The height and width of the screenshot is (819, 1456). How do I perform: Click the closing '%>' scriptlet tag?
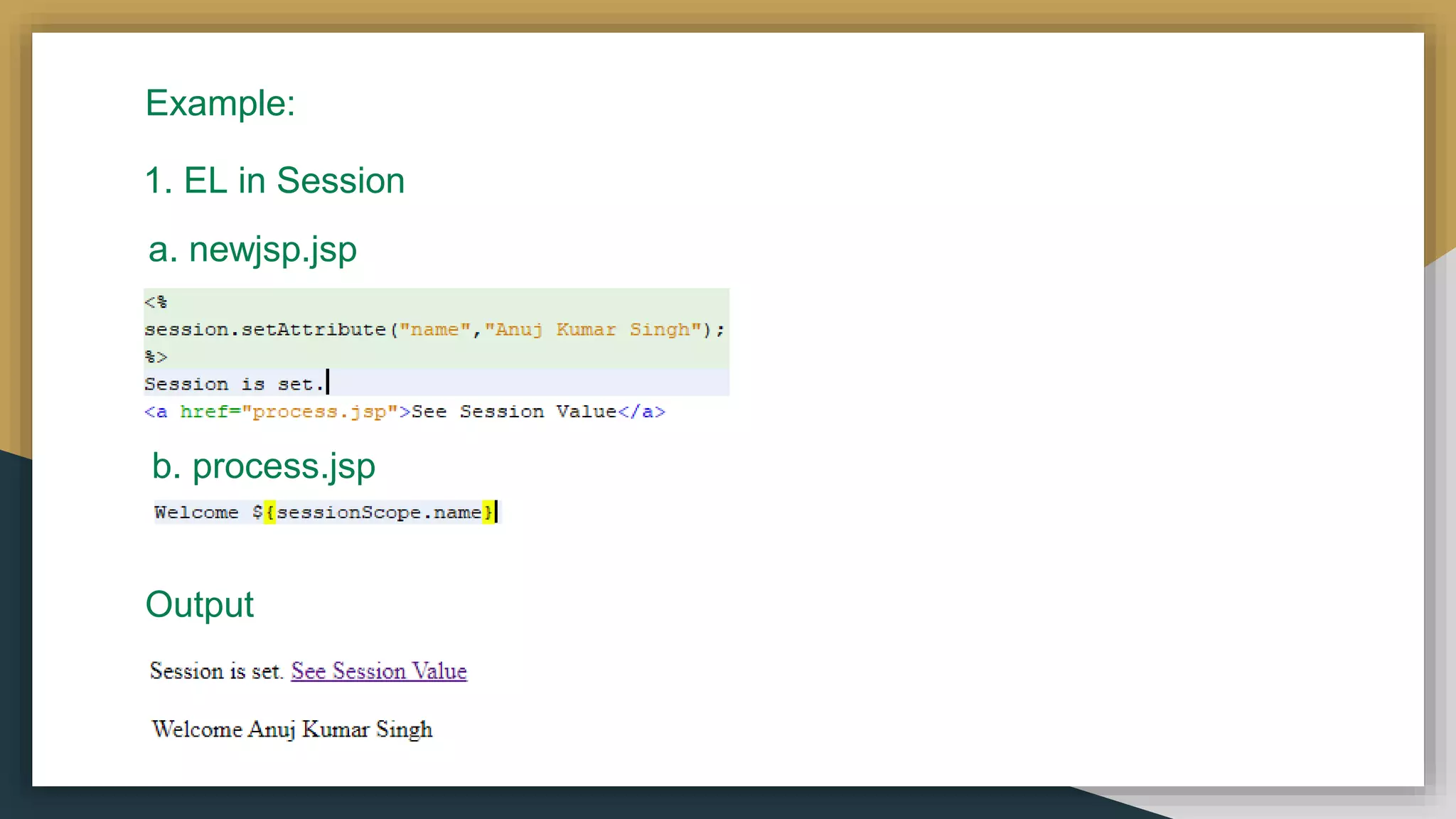156,357
